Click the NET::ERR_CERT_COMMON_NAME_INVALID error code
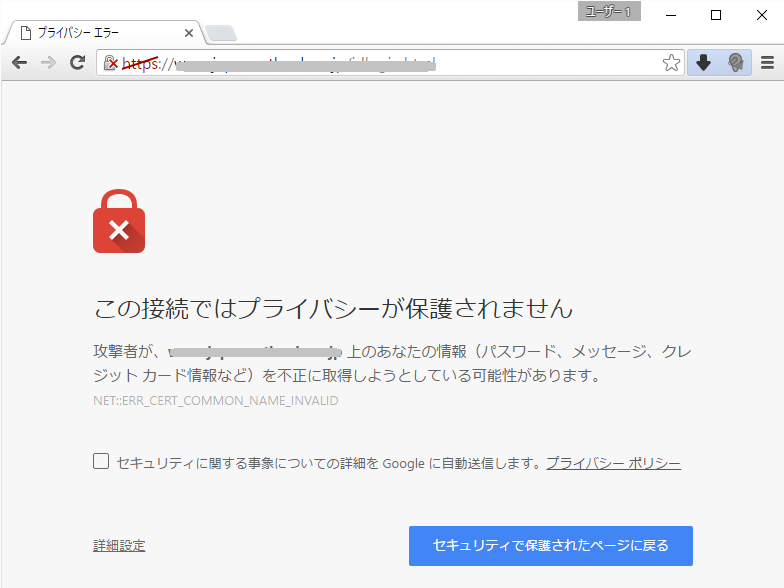Image resolution: width=784 pixels, height=588 pixels. (x=216, y=400)
